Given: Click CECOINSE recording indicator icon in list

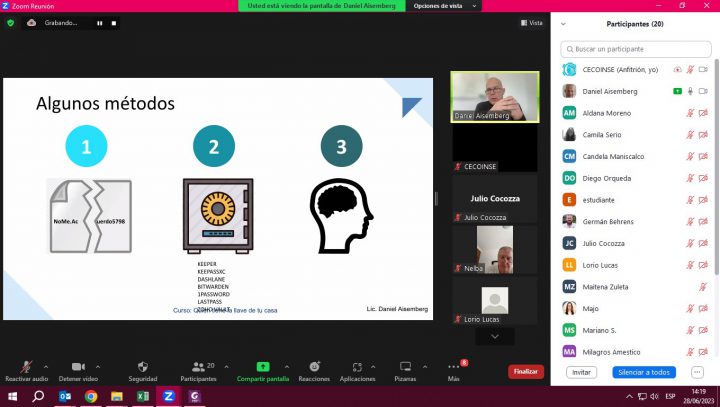Looking at the screenshot, I should click(x=677, y=69).
